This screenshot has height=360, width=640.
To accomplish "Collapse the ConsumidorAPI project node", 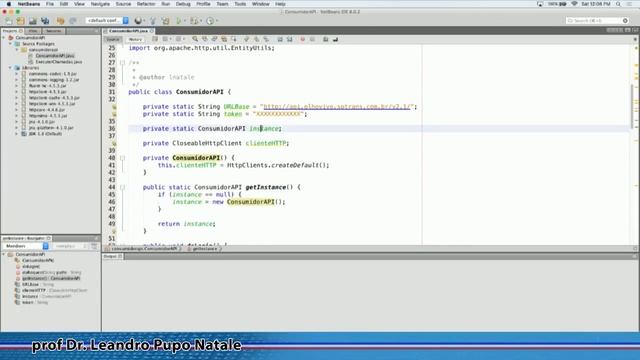I will [4, 38].
